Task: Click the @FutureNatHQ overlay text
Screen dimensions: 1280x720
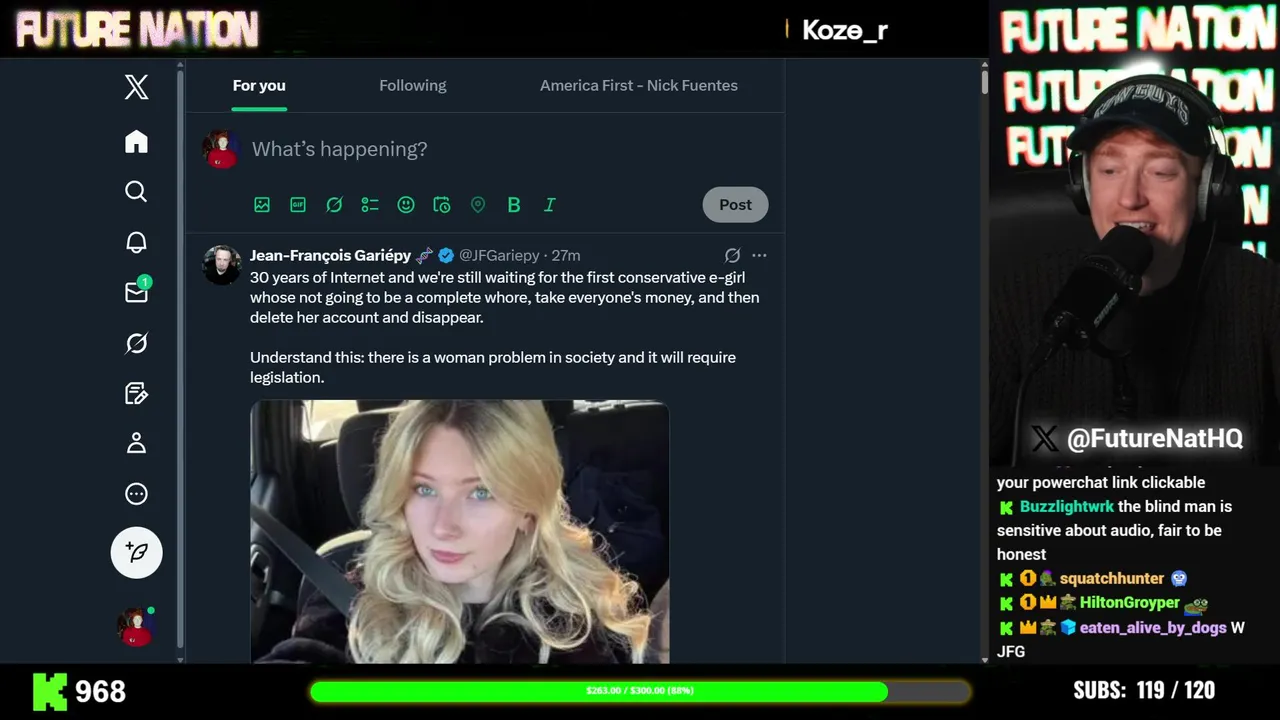Action: click(x=1154, y=438)
